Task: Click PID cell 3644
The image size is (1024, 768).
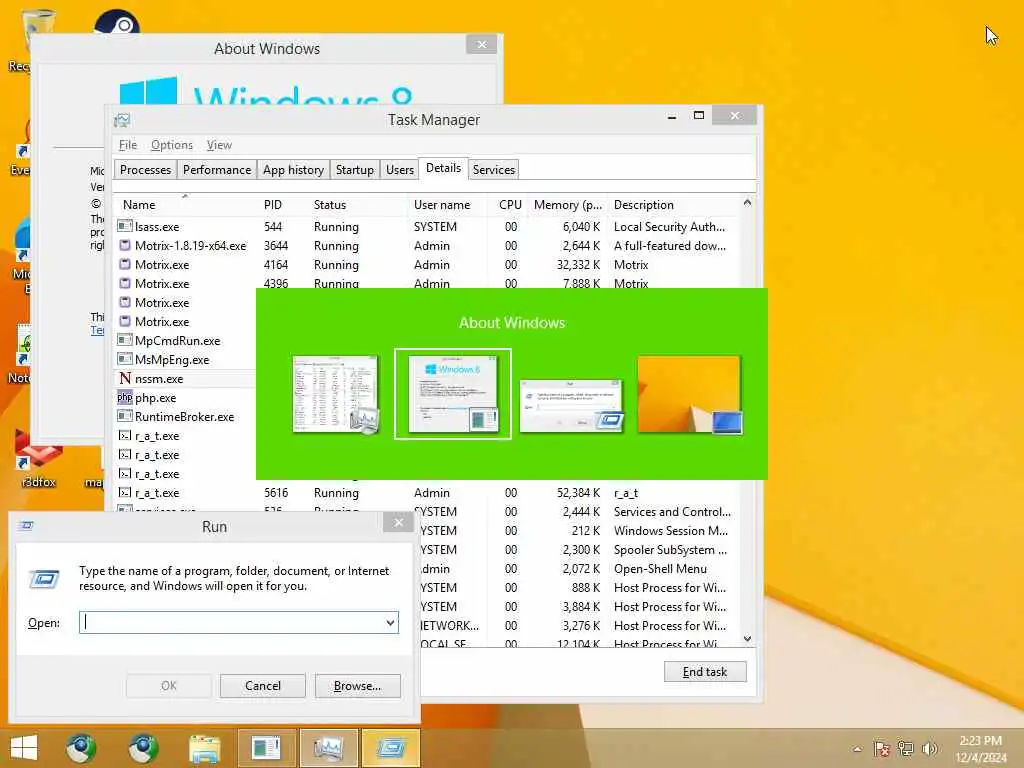Action: pos(276,246)
